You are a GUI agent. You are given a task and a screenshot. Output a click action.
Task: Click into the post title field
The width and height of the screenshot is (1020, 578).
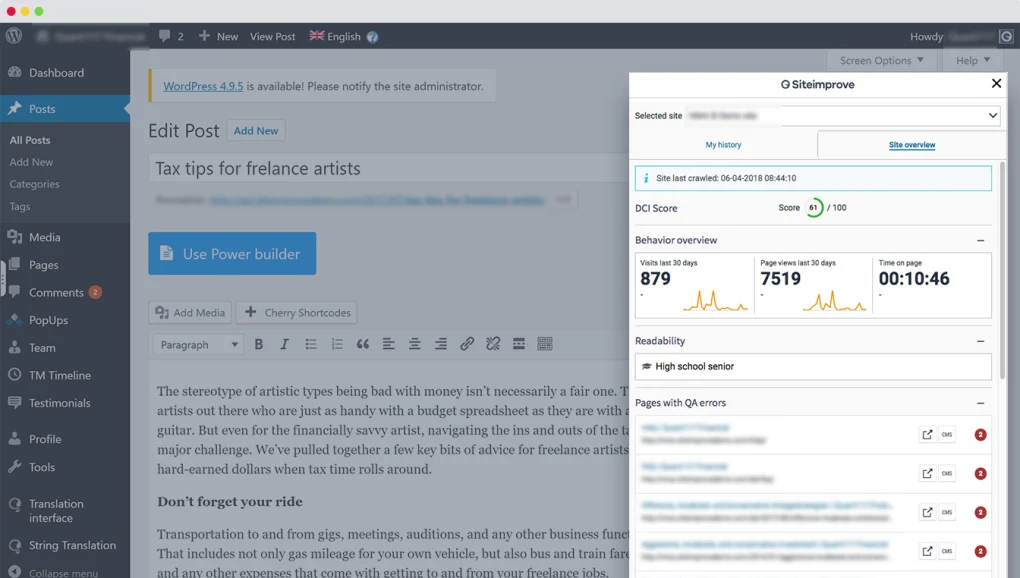tap(390, 168)
